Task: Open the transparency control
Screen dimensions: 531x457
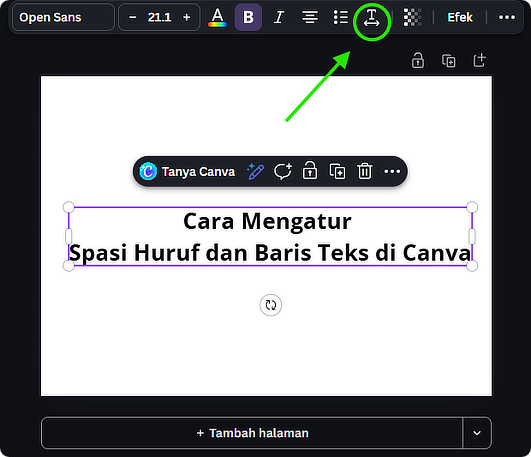Action: (x=412, y=17)
